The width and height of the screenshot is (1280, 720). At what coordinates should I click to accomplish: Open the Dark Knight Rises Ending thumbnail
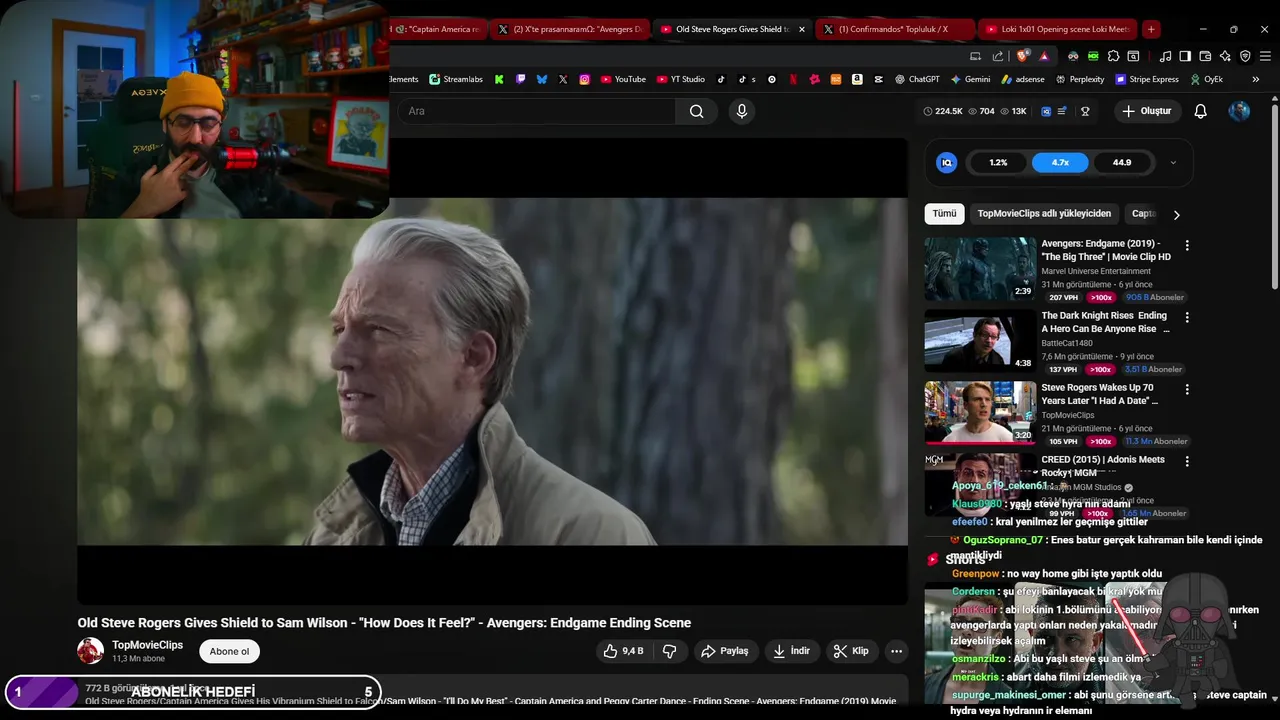[980, 341]
